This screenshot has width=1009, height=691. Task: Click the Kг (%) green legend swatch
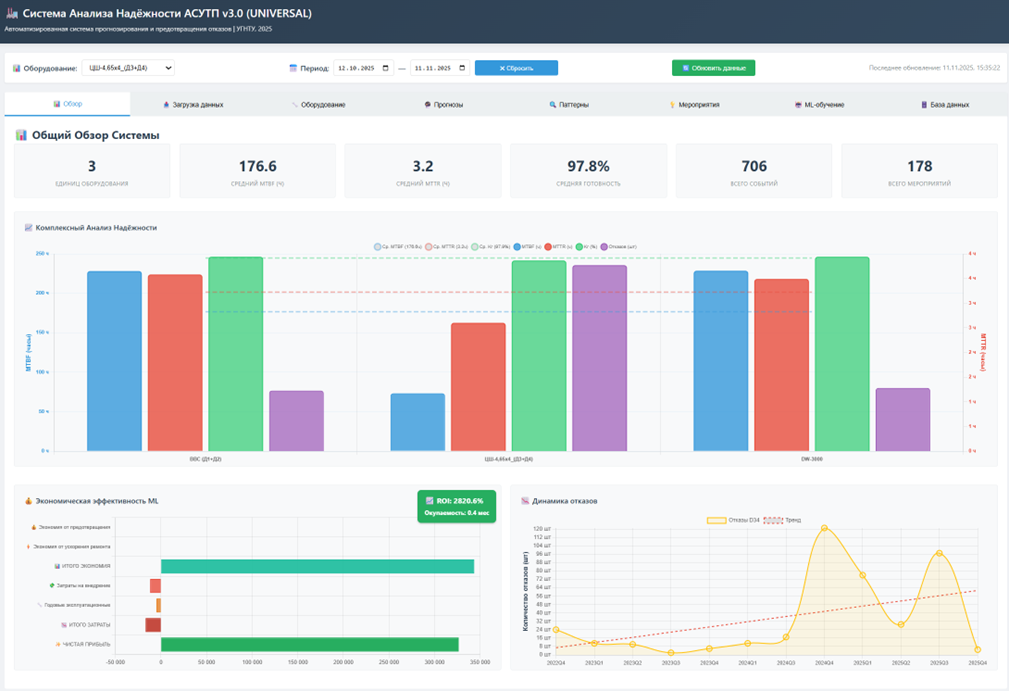pos(579,246)
